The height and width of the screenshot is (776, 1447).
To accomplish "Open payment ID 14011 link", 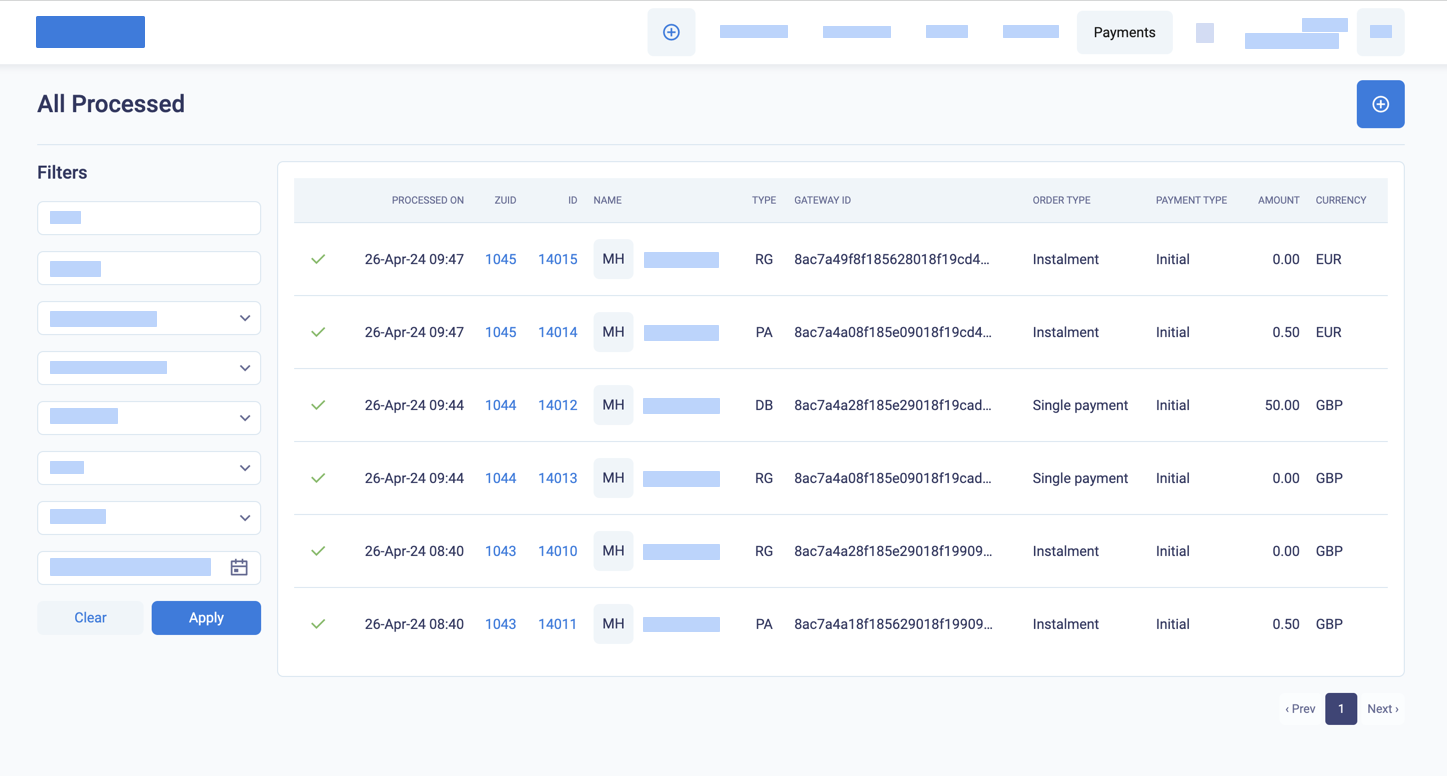I will 557,624.
